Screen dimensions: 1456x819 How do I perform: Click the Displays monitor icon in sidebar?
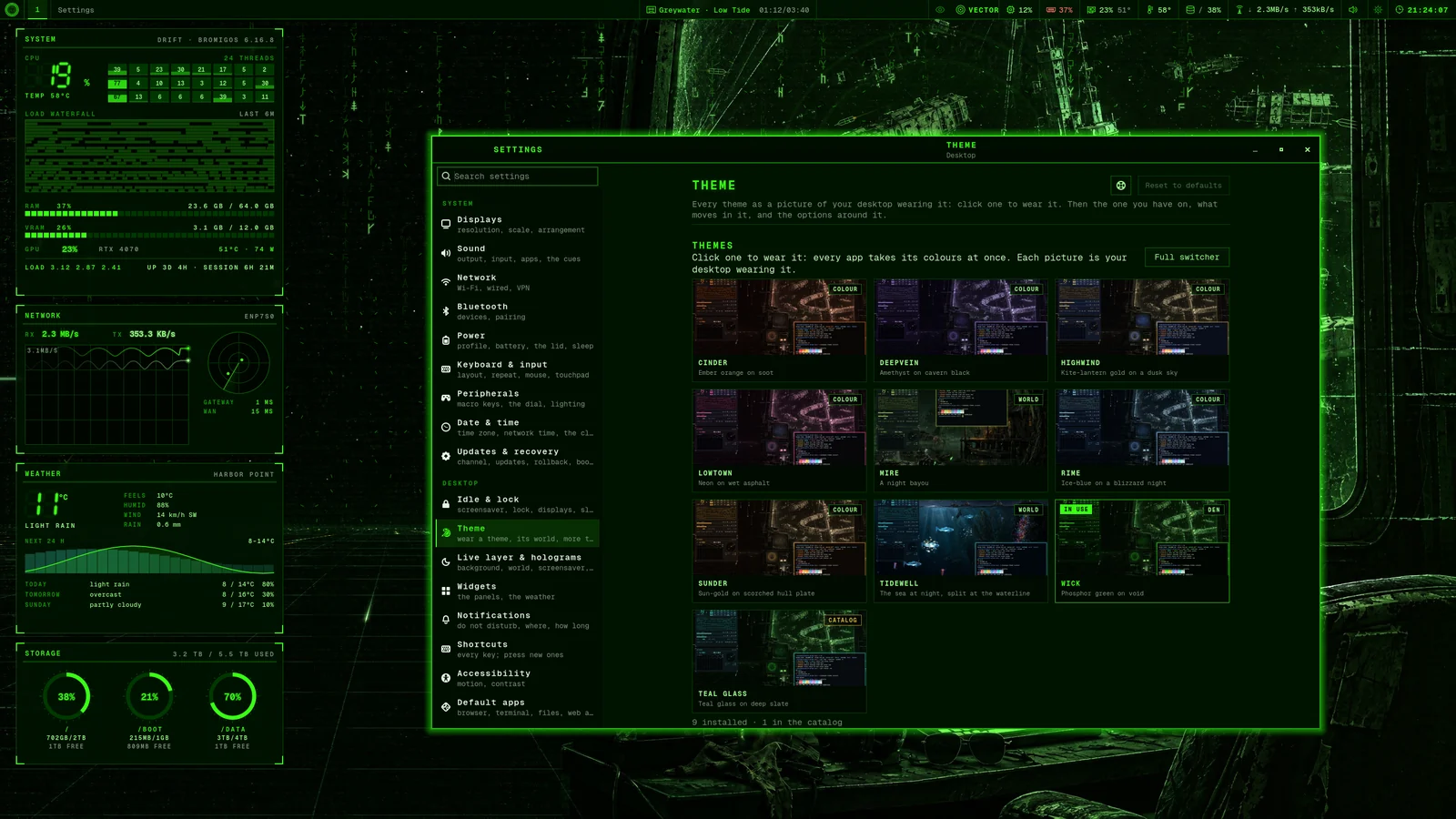pos(446,224)
